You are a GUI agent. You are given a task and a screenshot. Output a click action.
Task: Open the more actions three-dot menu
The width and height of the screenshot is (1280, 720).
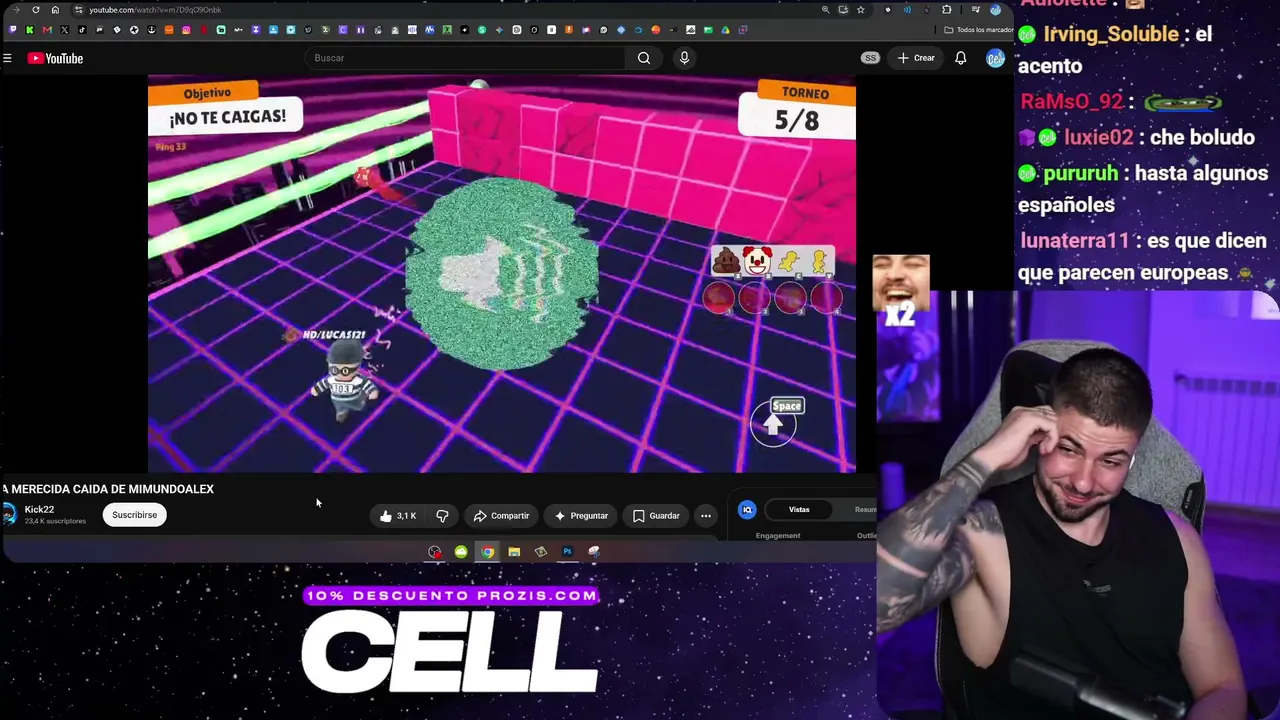pos(706,516)
